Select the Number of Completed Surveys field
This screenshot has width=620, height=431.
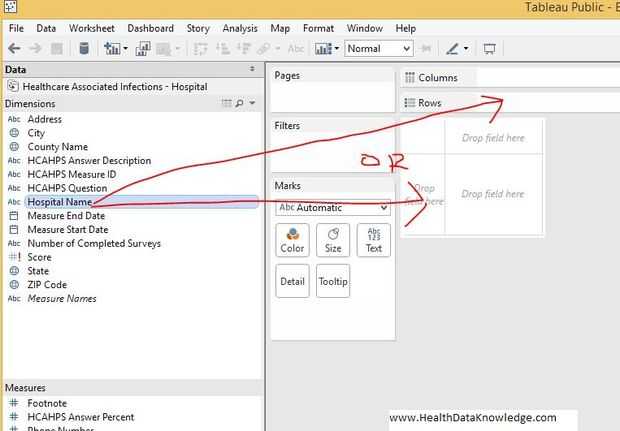[x=94, y=244]
